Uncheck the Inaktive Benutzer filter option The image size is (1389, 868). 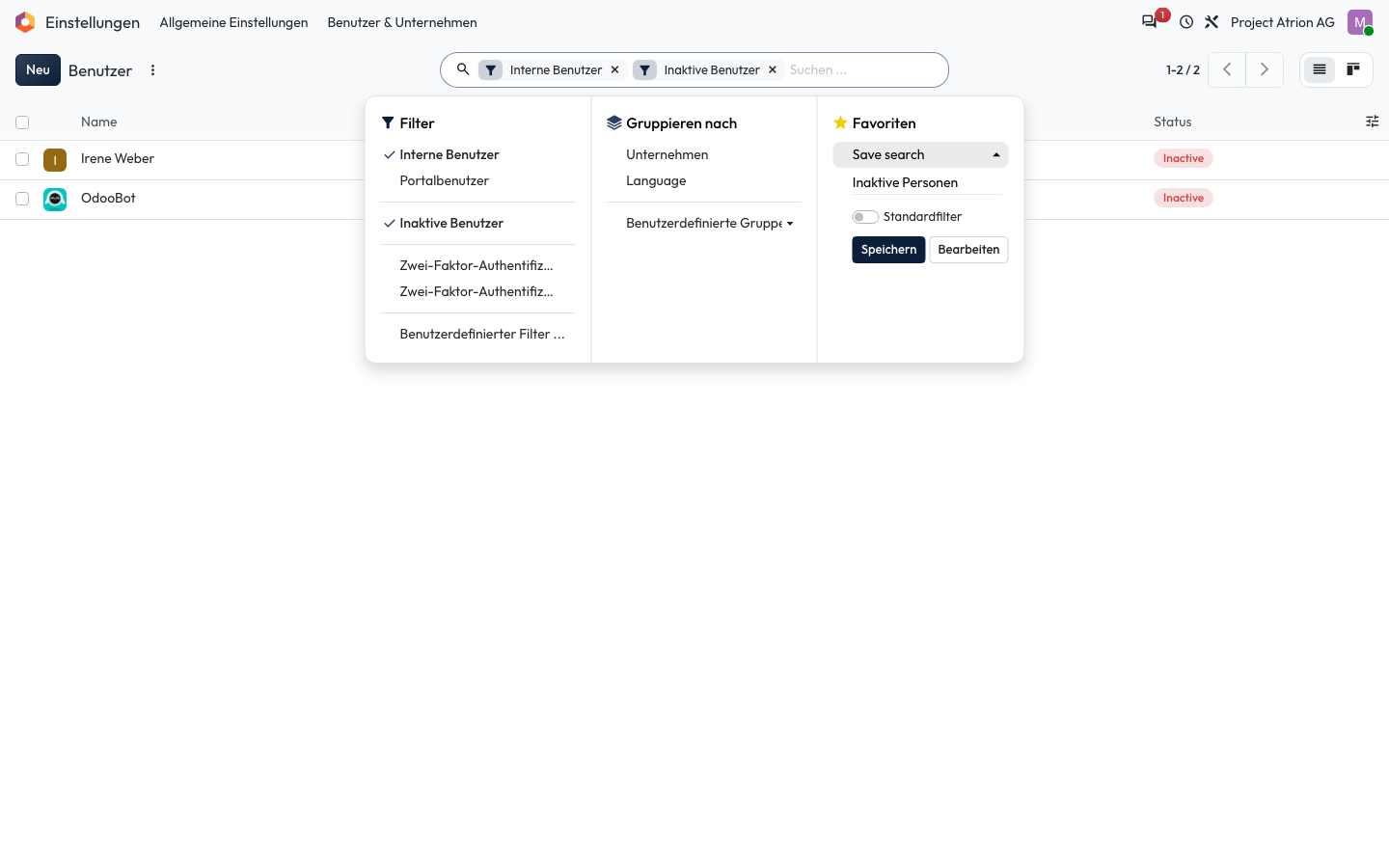click(477, 223)
